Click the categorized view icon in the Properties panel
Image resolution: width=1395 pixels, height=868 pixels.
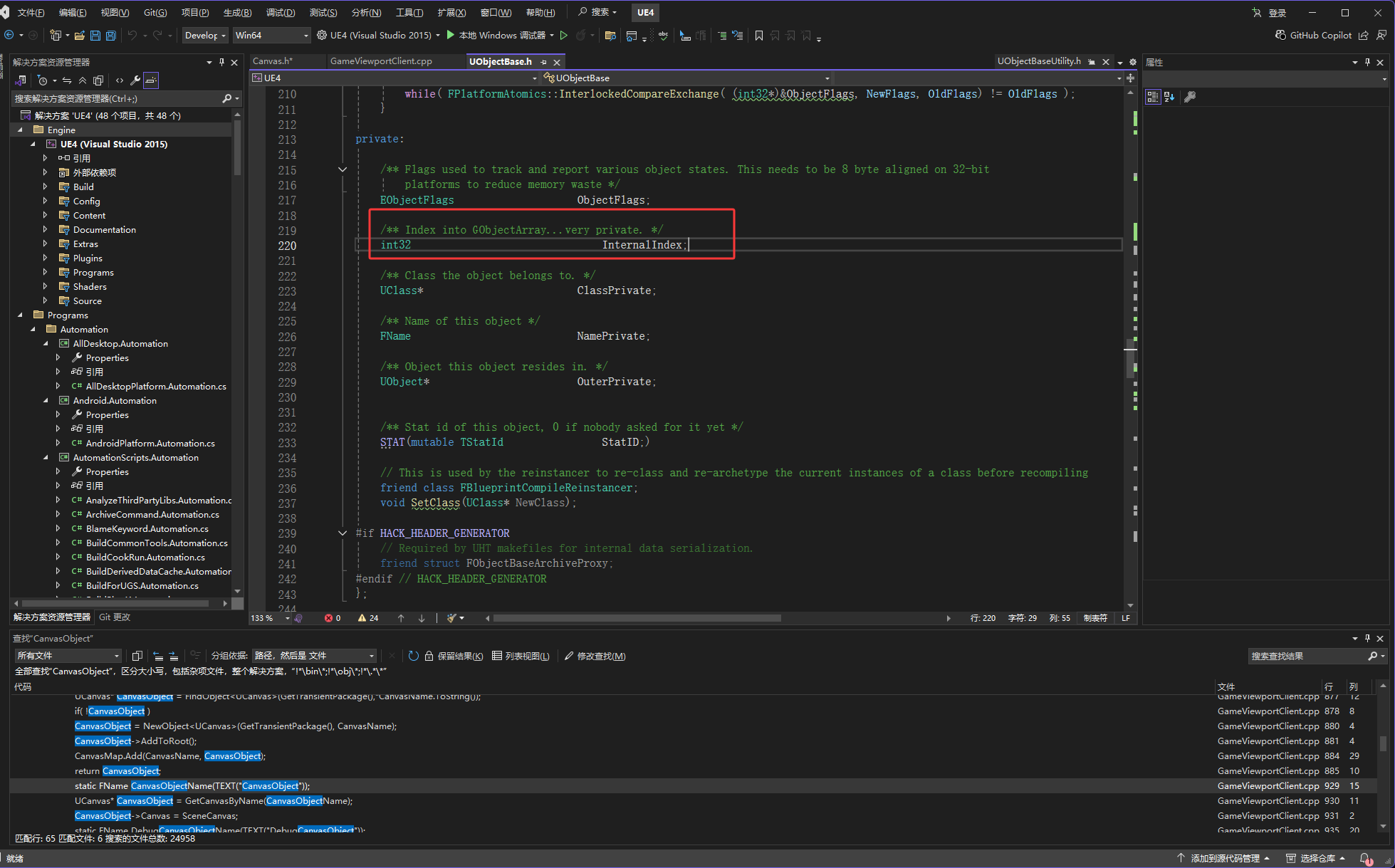click(x=1152, y=97)
